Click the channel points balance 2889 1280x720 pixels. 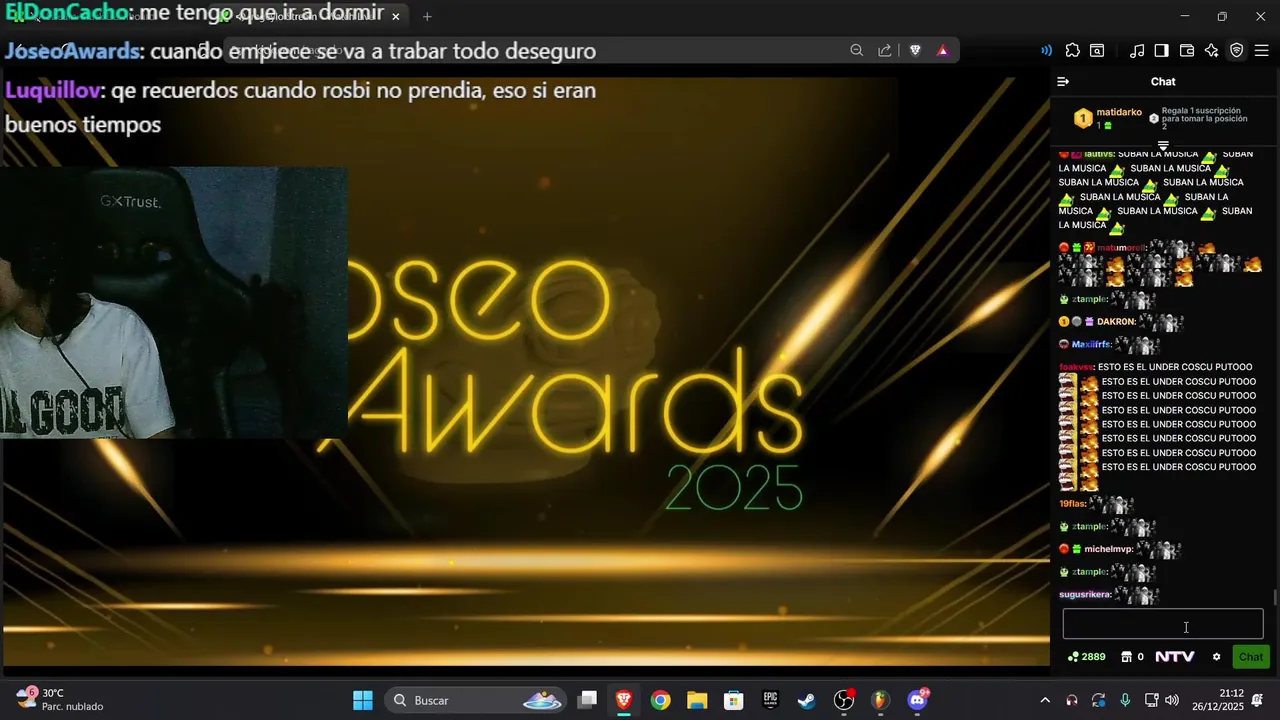(x=1087, y=657)
